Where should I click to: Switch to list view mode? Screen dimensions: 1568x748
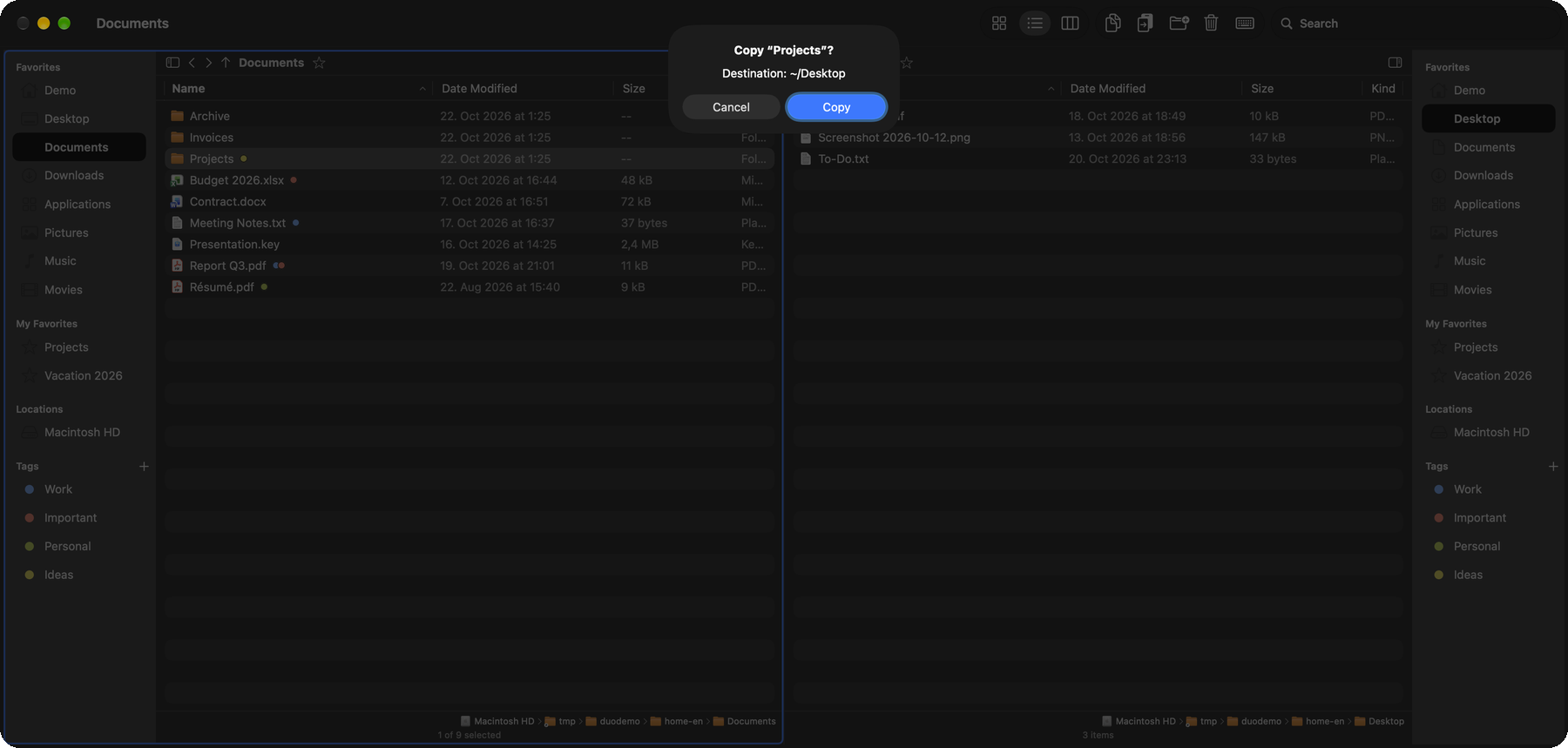pyautogui.click(x=1035, y=24)
